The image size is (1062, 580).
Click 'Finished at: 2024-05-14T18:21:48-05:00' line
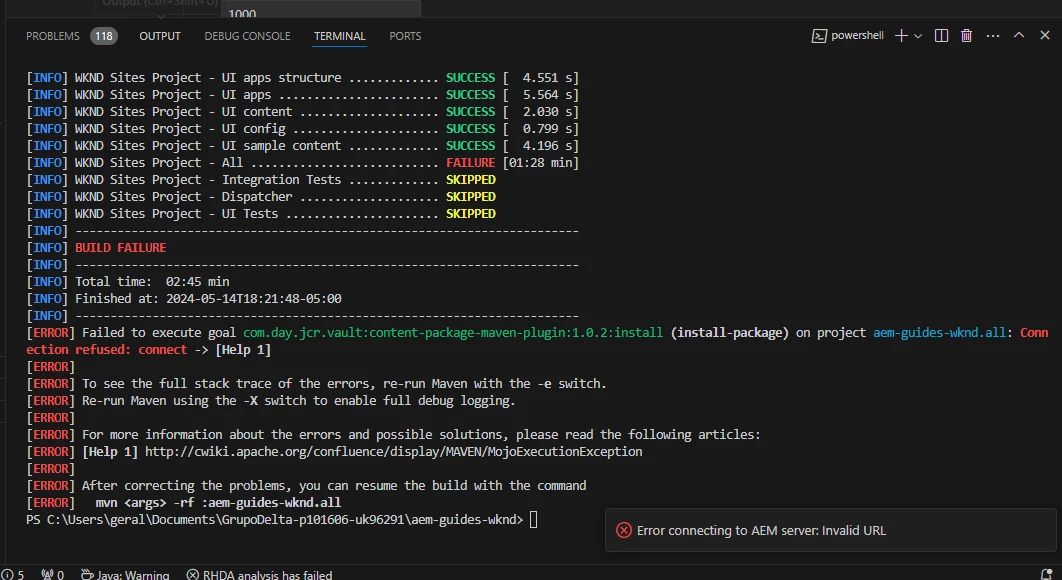pyautogui.click(x=208, y=298)
